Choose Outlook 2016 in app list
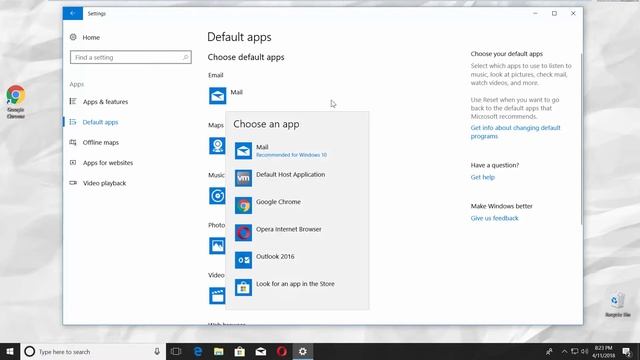This screenshot has width=640, height=360. 297,260
